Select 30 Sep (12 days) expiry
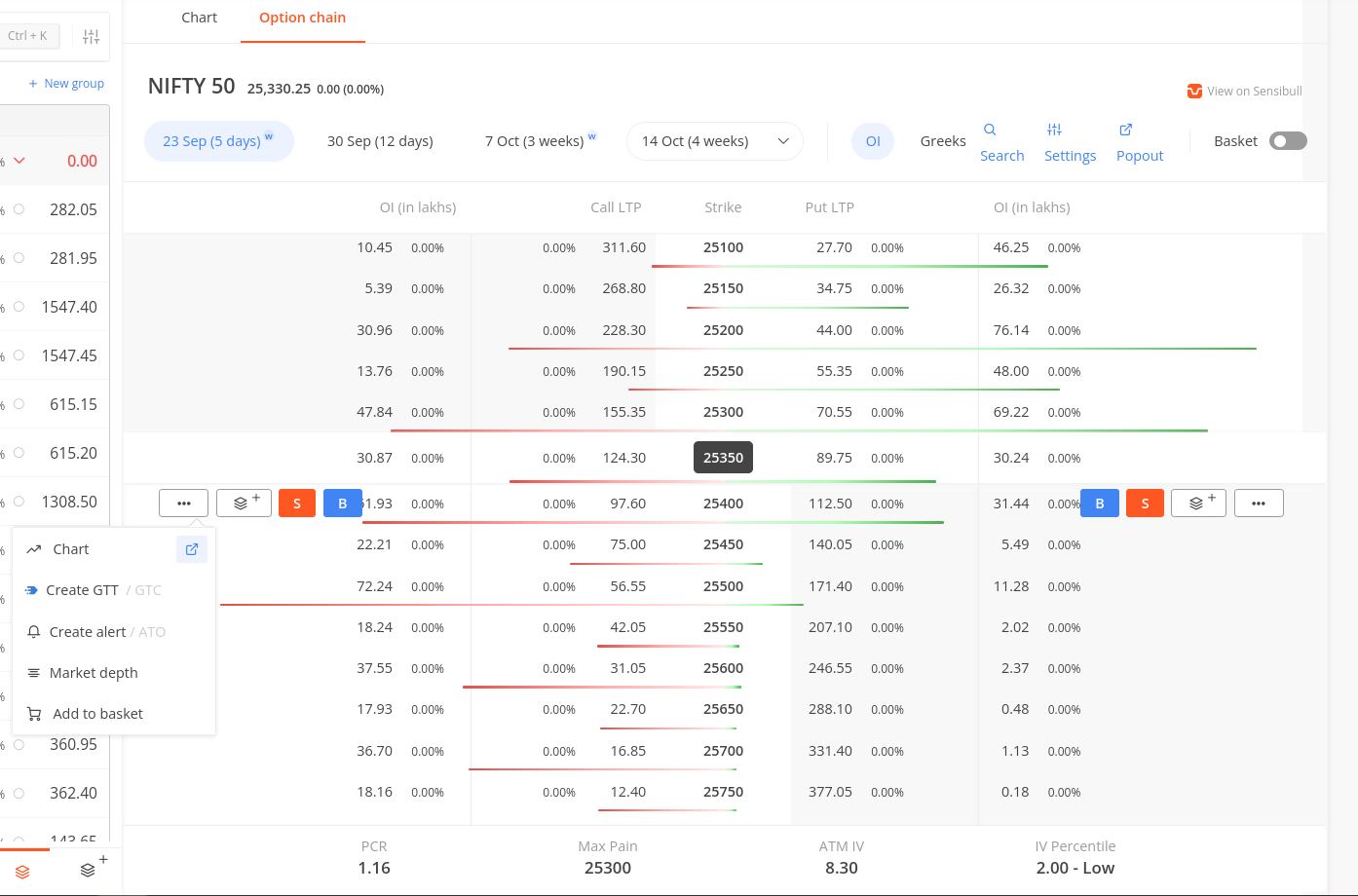Image resolution: width=1358 pixels, height=896 pixels. (380, 141)
